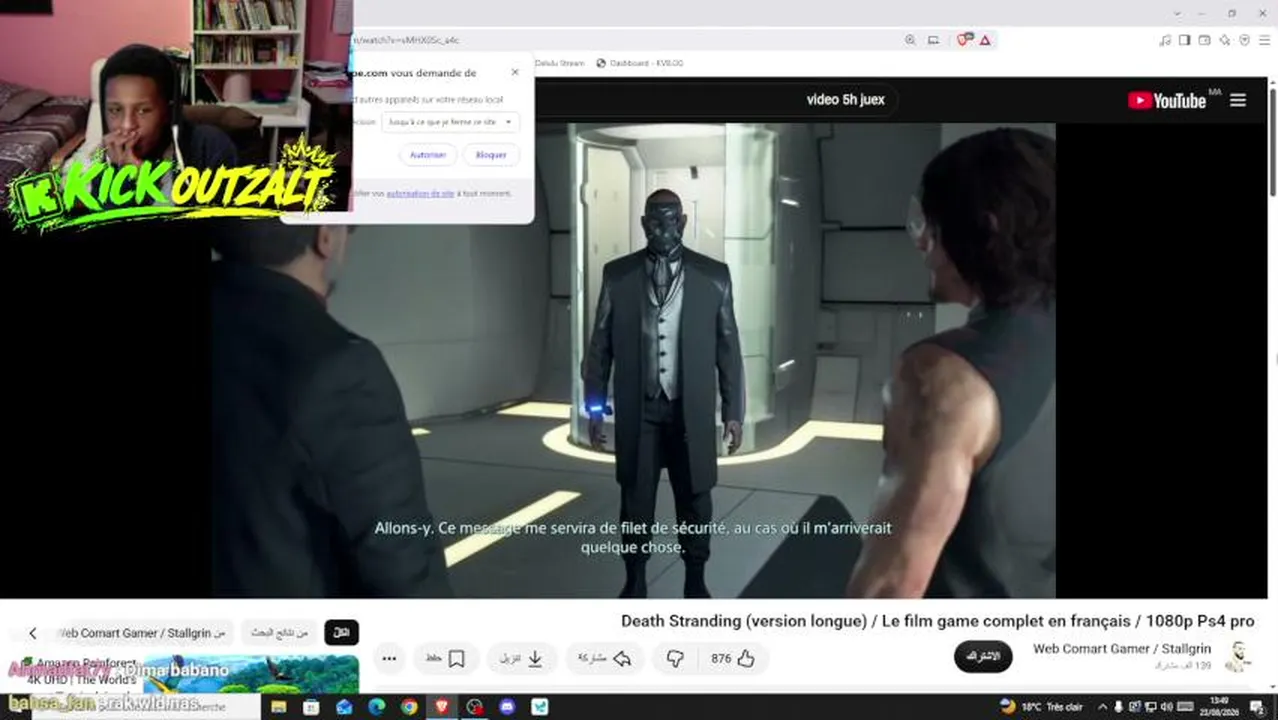The height and width of the screenshot is (720, 1278).
Task: Open the Brave Rewards triangle icon
Action: [x=985, y=40]
